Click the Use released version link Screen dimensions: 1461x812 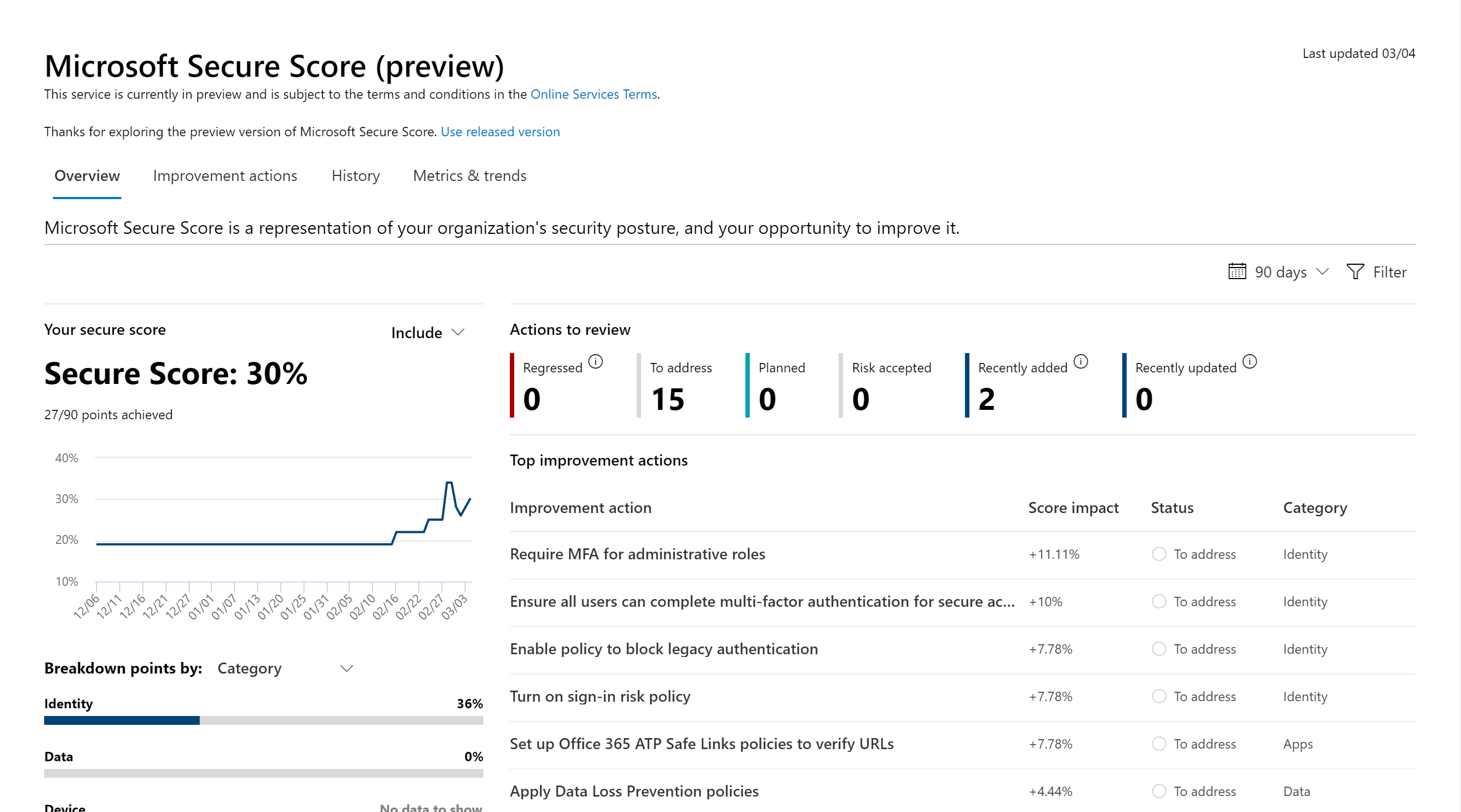[500, 131]
